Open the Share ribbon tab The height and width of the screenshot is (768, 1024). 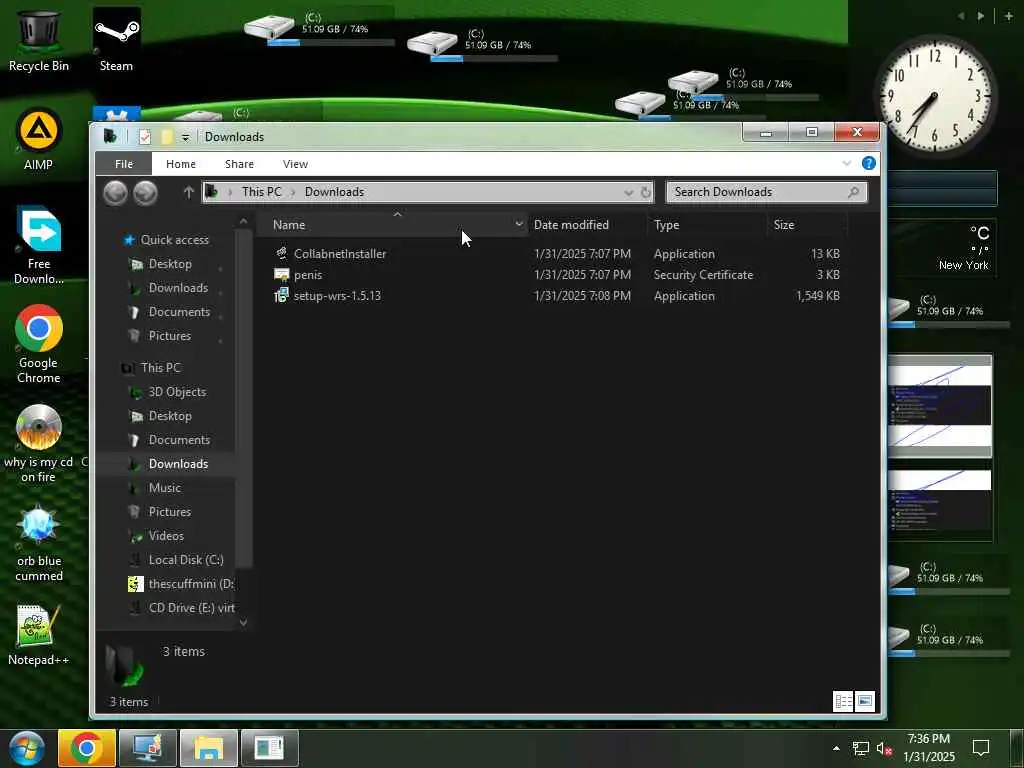[240, 164]
